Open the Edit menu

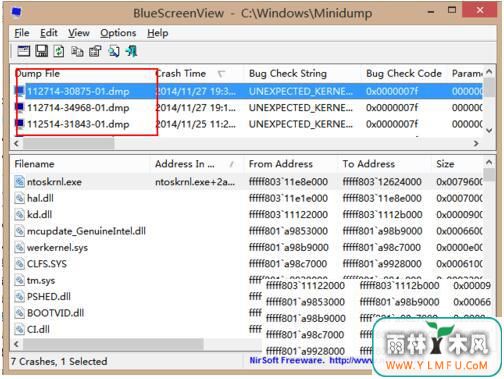pos(49,33)
